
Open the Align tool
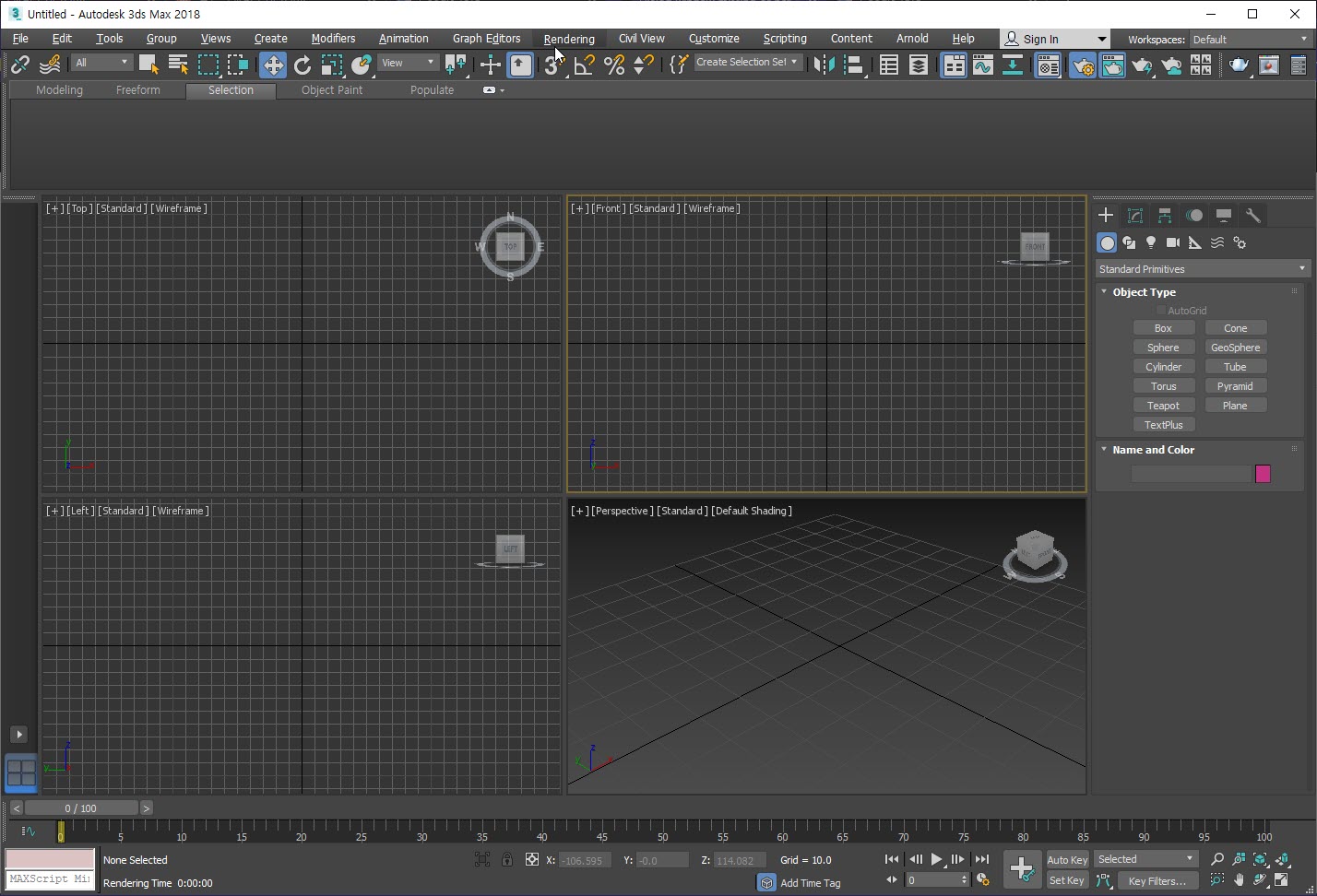(854, 65)
